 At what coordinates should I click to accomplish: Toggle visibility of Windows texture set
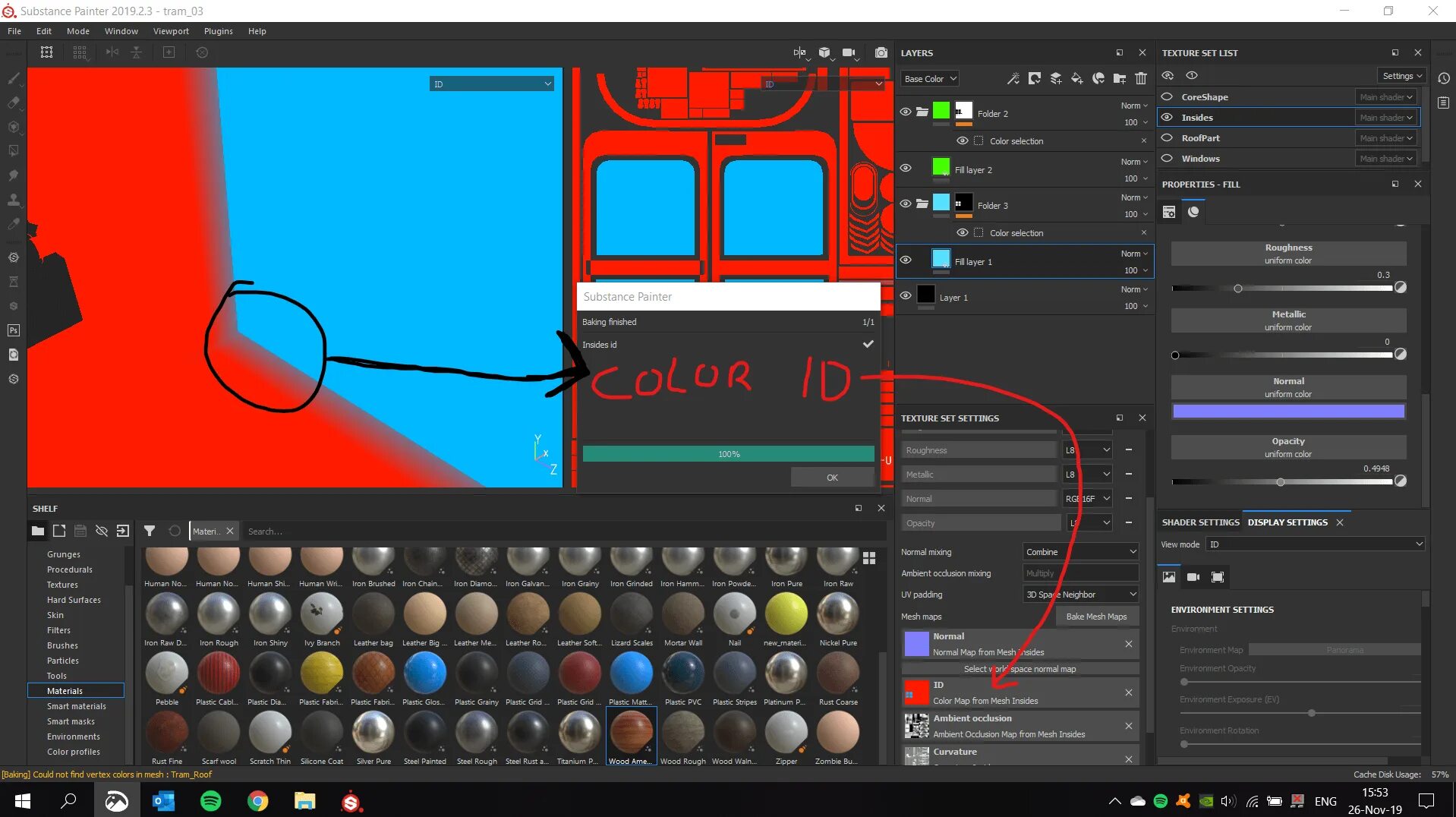pyautogui.click(x=1167, y=158)
